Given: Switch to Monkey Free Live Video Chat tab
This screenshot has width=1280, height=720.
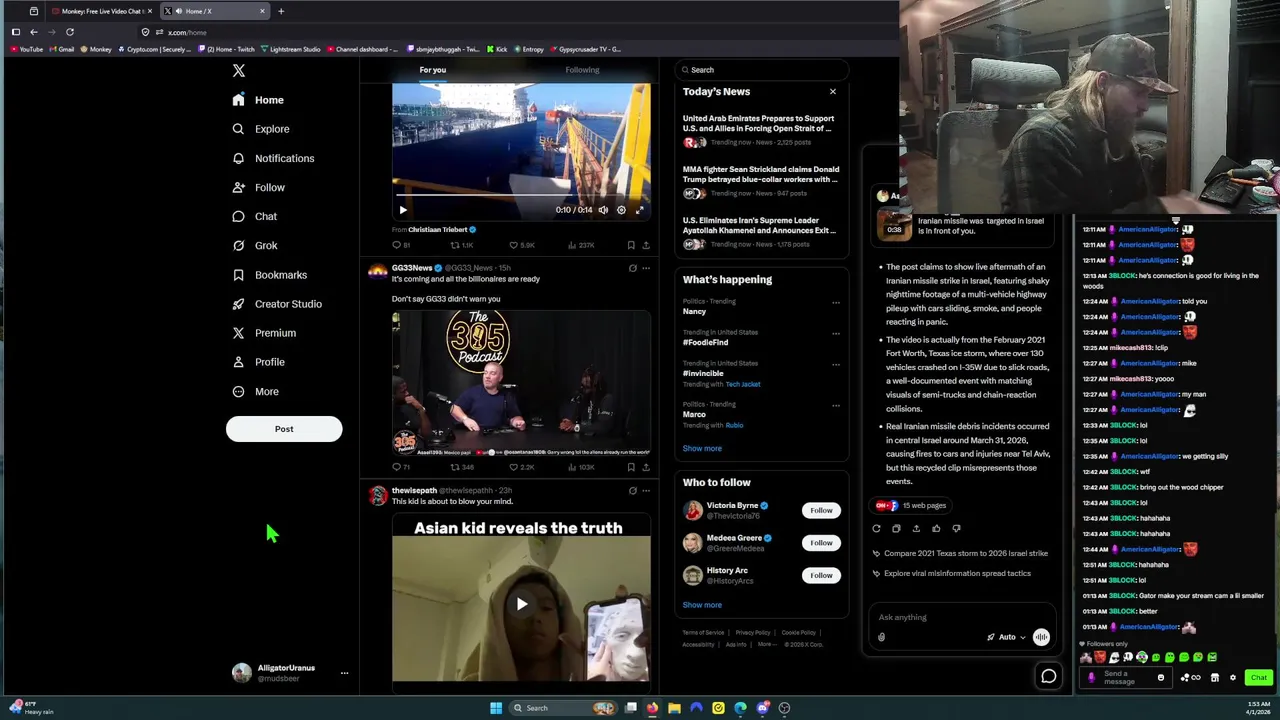Looking at the screenshot, I should [100, 11].
